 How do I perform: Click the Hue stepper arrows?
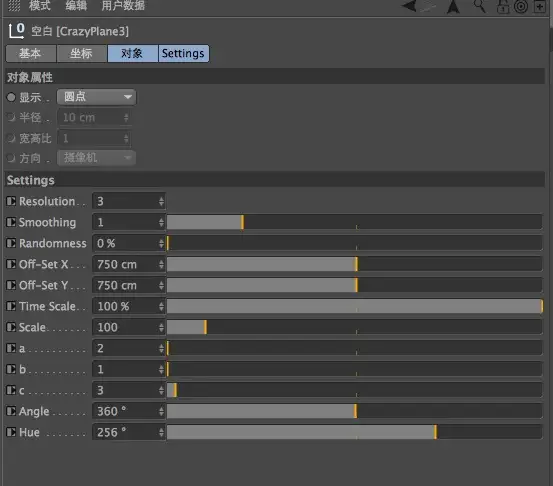coord(161,432)
